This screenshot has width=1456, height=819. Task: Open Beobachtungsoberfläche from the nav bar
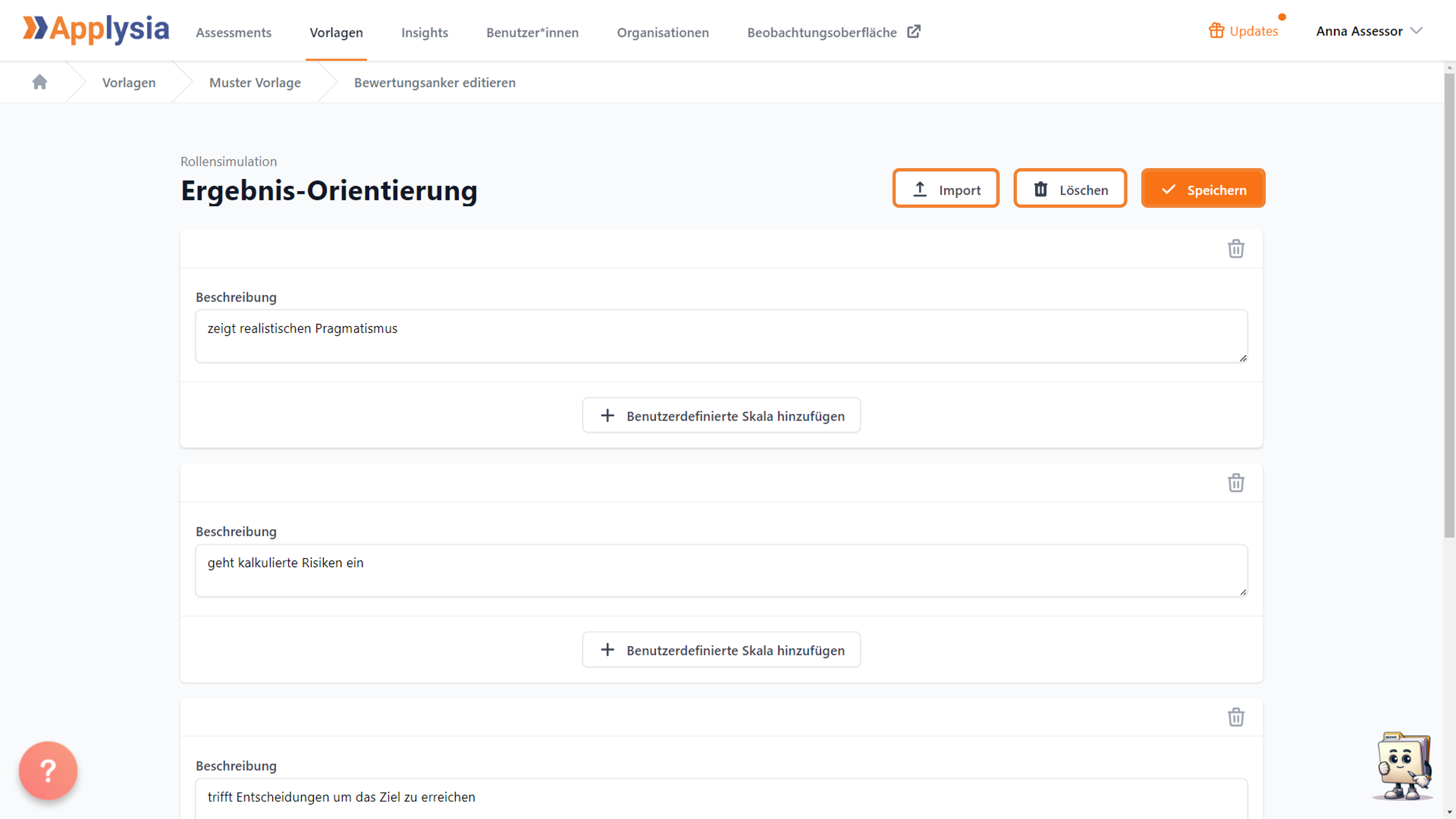pos(822,32)
